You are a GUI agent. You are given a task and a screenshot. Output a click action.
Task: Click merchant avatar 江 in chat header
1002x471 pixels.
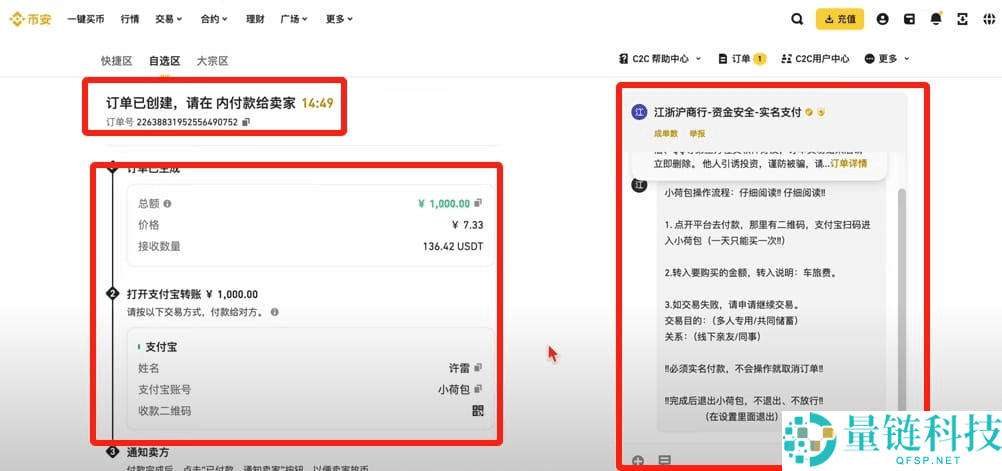[639, 112]
